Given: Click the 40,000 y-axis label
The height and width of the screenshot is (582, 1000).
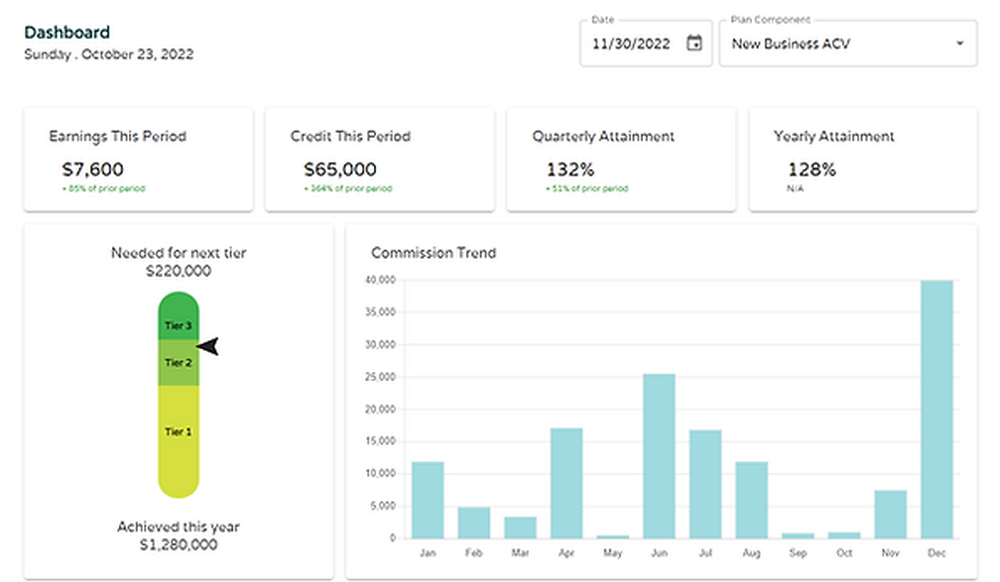Looking at the screenshot, I should [x=380, y=280].
